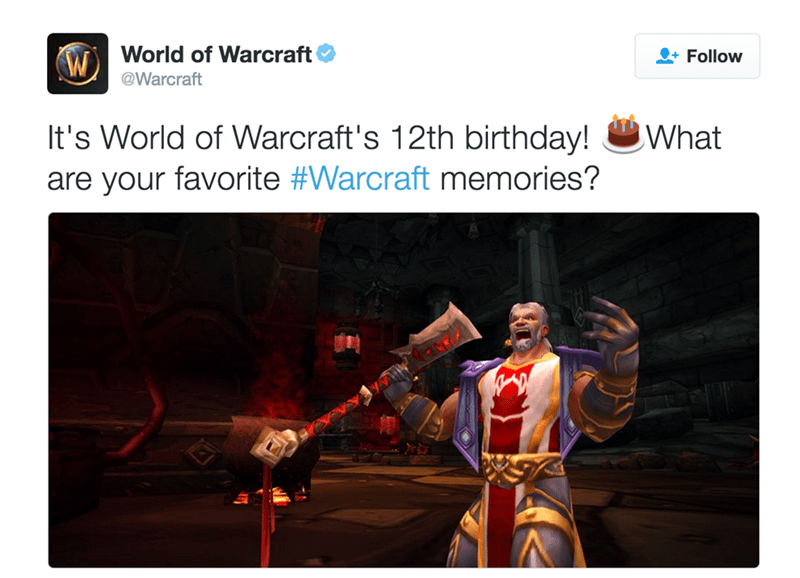Click the word 'memories?' in the tweet
800x578 pixels.
pos(519,179)
